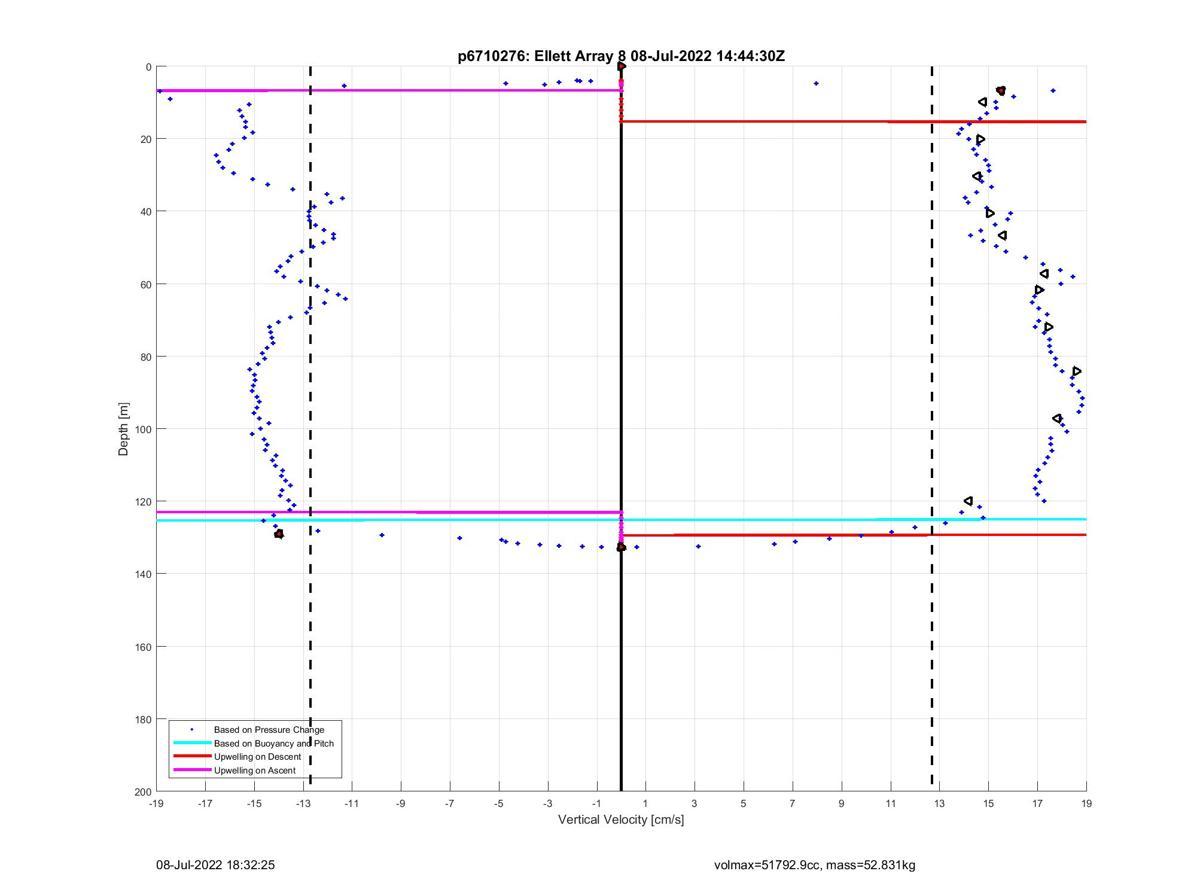Image resolution: width=1200 pixels, height=889 pixels.
Task: Click depth-axis tick label "100"
Action: pos(144,429)
